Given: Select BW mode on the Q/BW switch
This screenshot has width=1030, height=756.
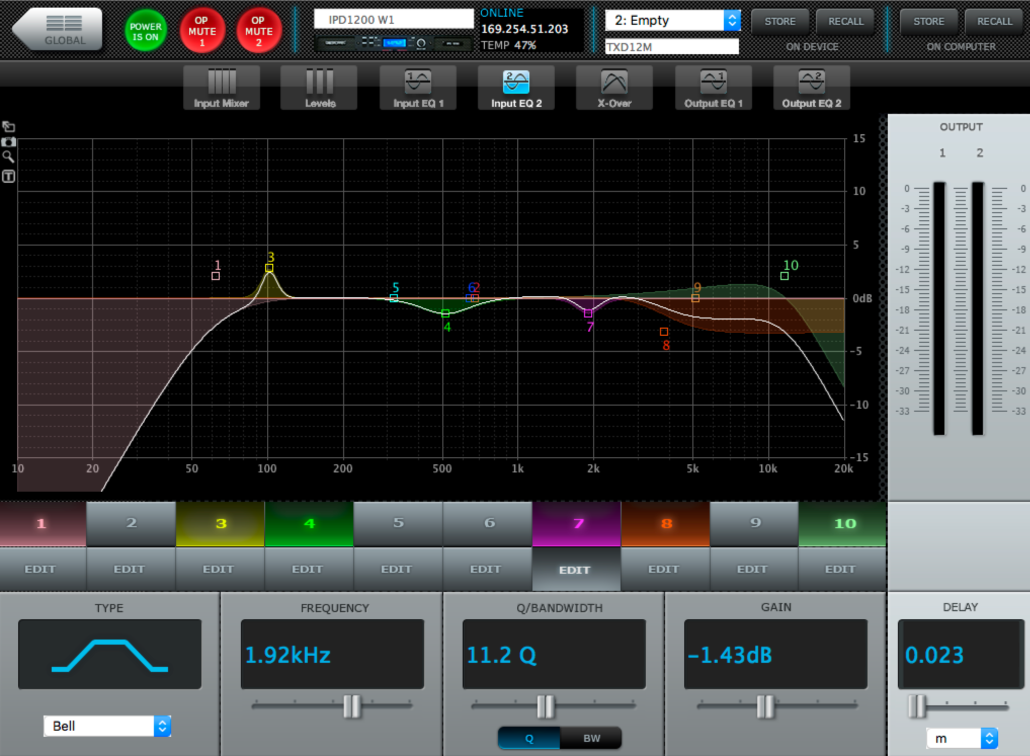Looking at the screenshot, I should [591, 738].
